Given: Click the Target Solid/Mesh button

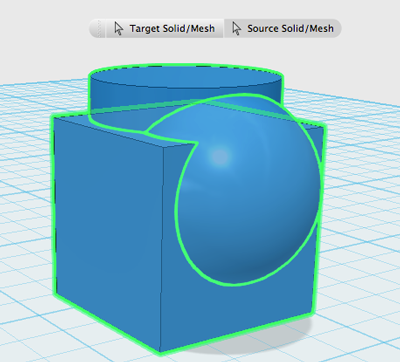Looking at the screenshot, I should [165, 29].
